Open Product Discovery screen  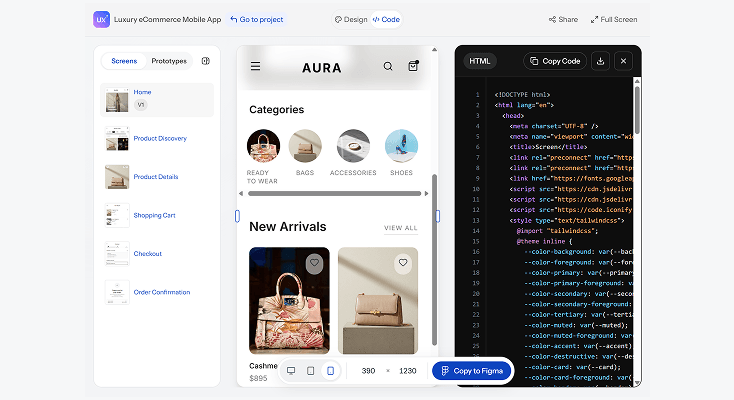[x=160, y=139]
